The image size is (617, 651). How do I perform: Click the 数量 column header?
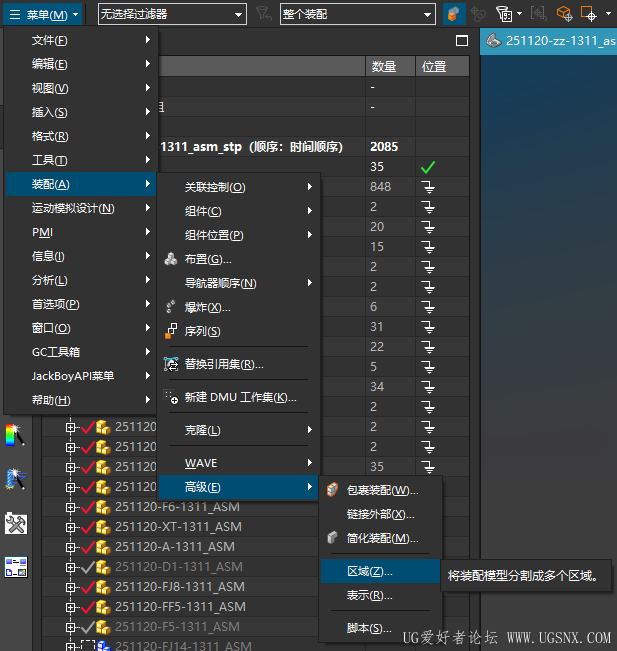tap(390, 66)
